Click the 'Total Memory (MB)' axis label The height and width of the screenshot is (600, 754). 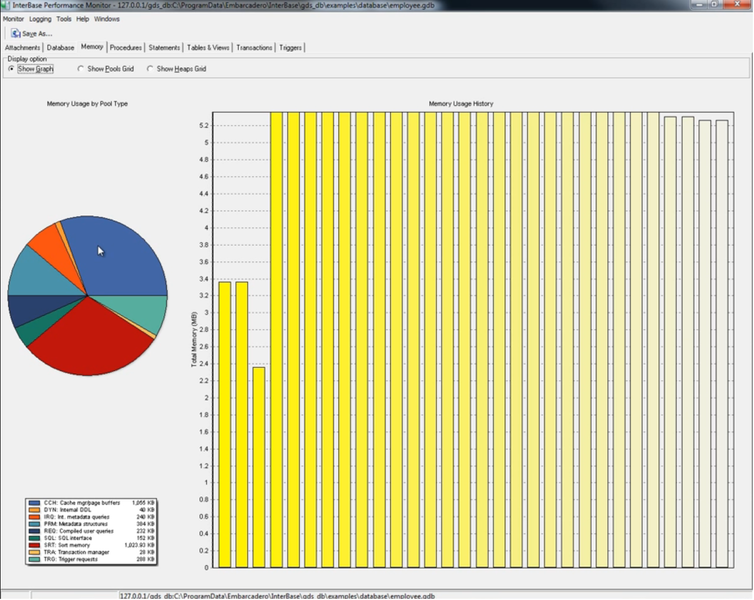(194, 339)
